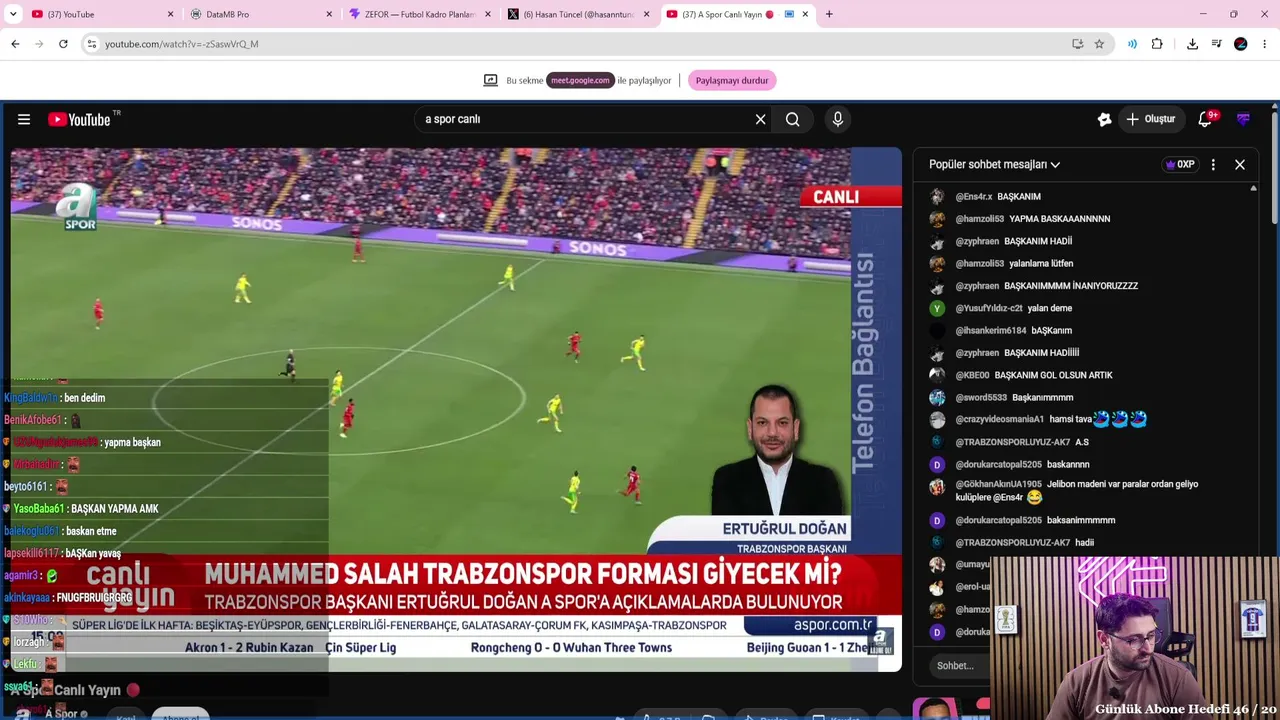Open the purple account avatar menu

(x=1243, y=119)
